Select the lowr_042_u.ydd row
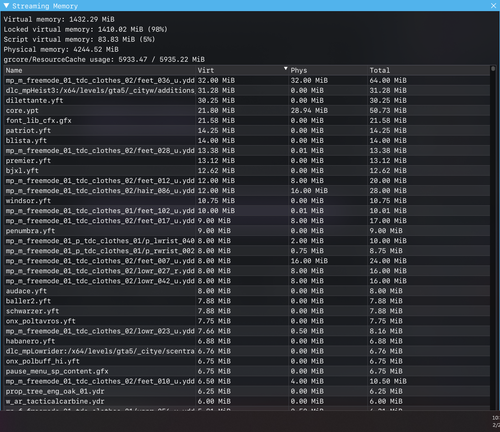The image size is (500, 432). click(247, 281)
